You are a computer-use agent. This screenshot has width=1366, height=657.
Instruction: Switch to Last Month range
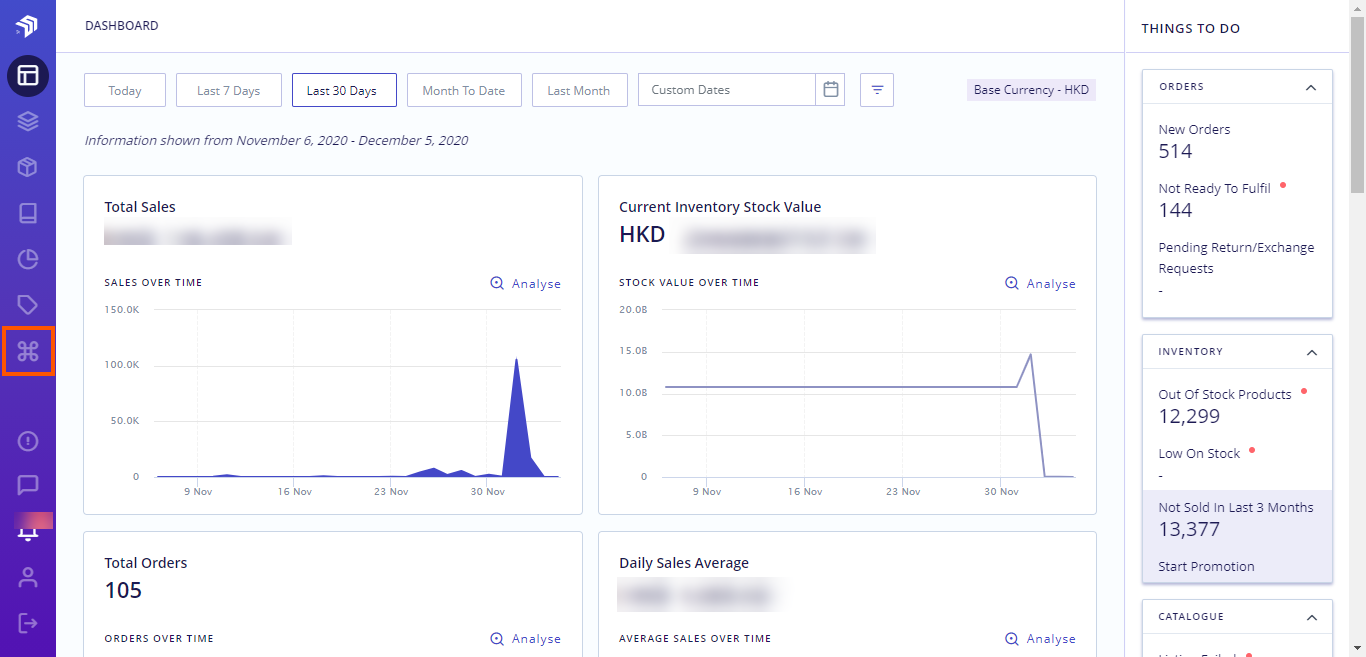[x=579, y=90]
